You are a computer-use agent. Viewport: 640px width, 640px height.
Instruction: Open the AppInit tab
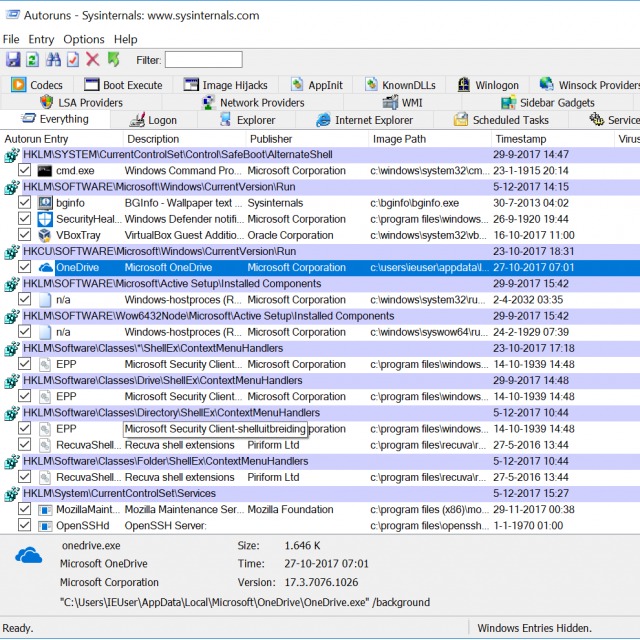(316, 85)
